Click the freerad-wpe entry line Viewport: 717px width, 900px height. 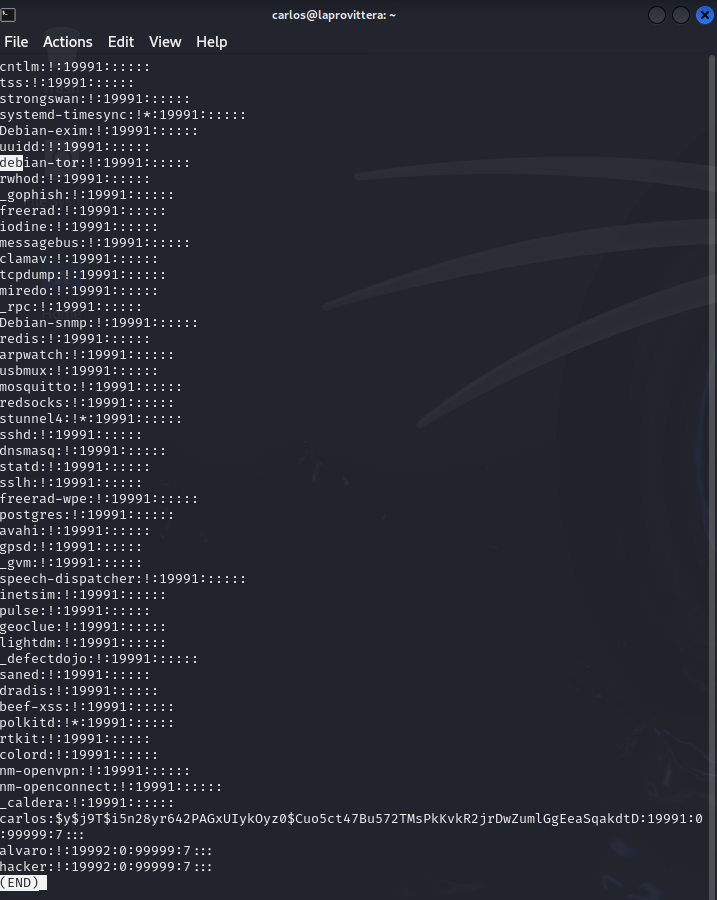pos(99,499)
